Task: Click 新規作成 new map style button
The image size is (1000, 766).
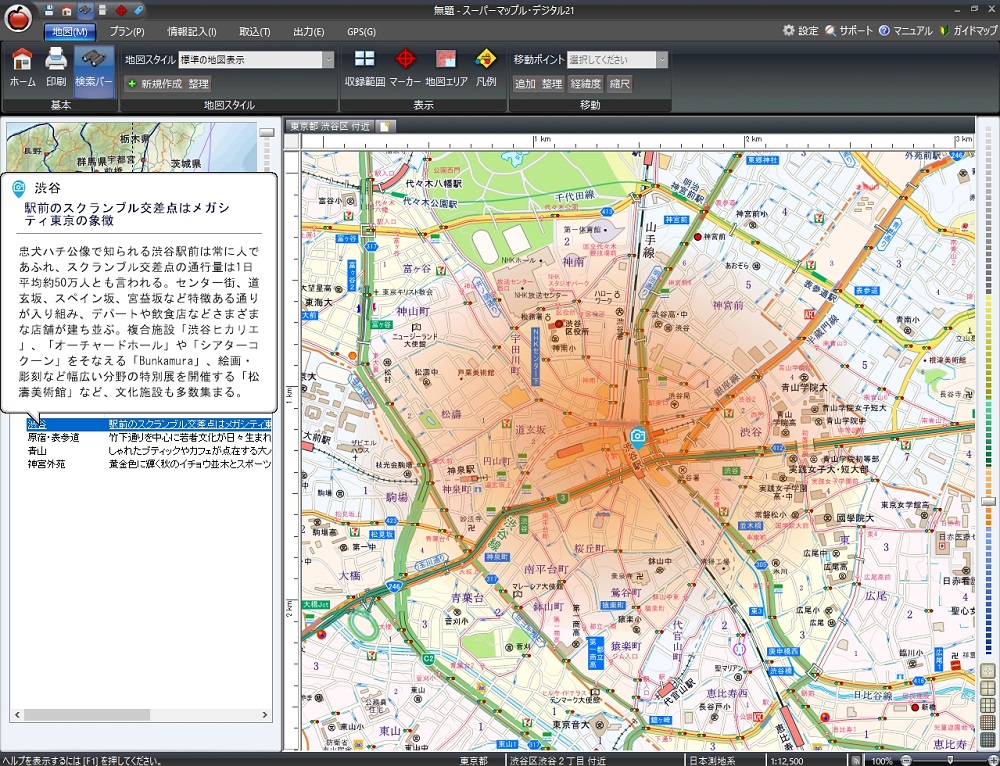Action: pyautogui.click(x=155, y=84)
